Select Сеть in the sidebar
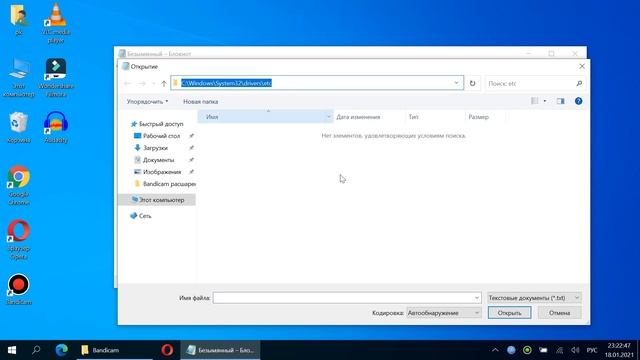 (x=140, y=216)
